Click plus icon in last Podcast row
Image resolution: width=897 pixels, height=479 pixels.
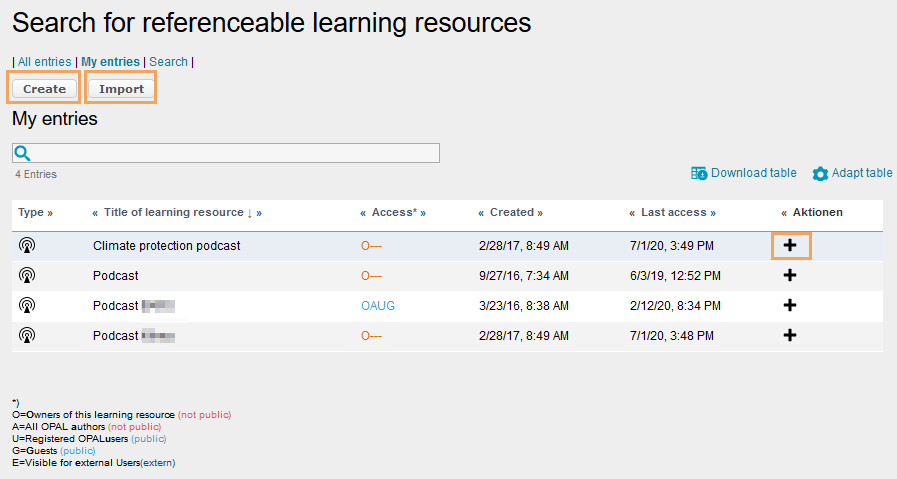[790, 335]
